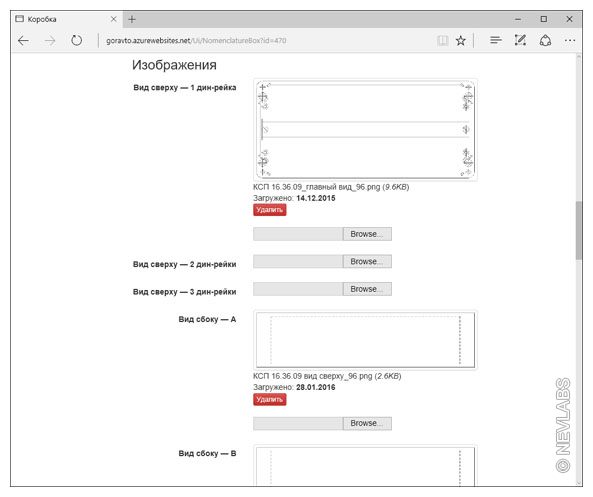Click the address bar URL
This screenshot has height=497, width=593.
[x=196, y=40]
